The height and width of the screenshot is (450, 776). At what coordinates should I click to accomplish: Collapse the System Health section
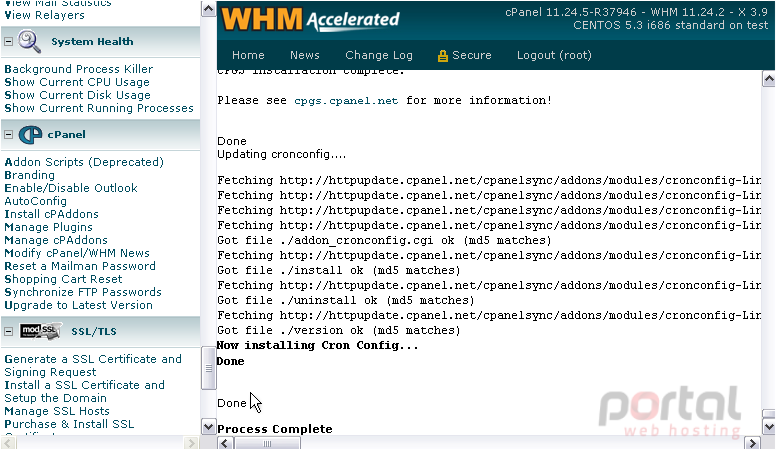8,42
